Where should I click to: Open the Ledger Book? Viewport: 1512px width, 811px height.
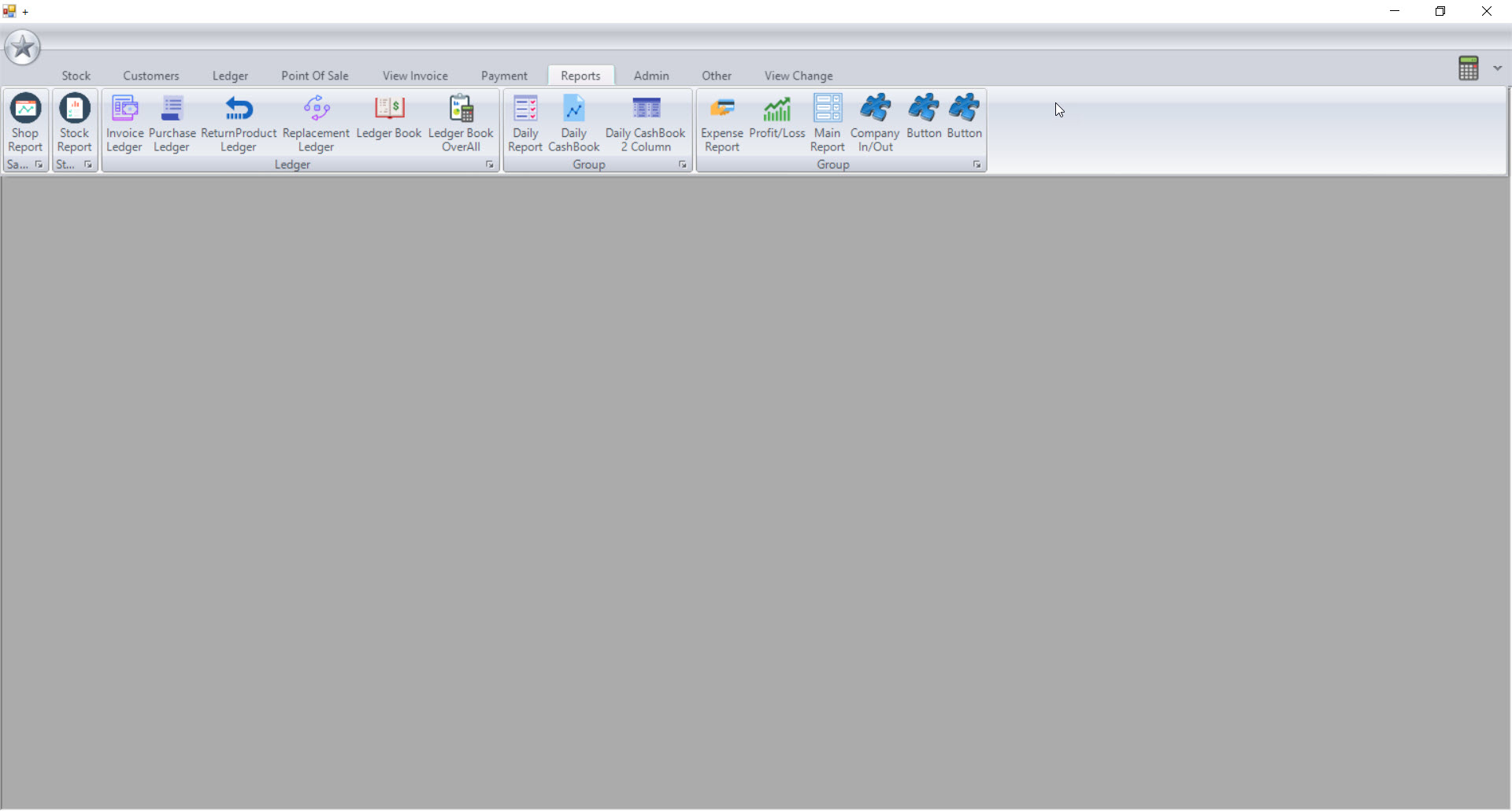coord(389,123)
